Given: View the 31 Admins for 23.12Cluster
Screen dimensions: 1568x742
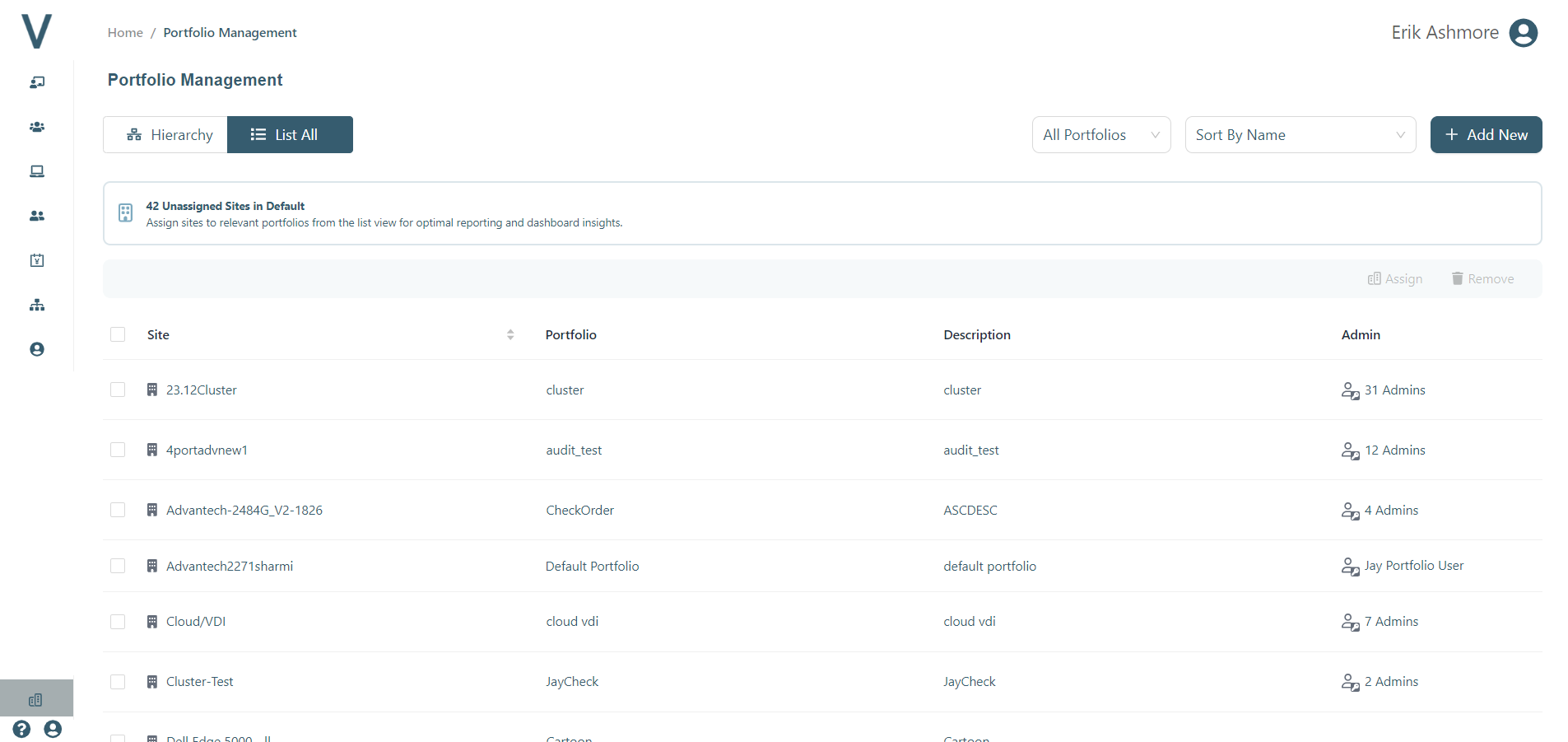Looking at the screenshot, I should [x=1394, y=390].
